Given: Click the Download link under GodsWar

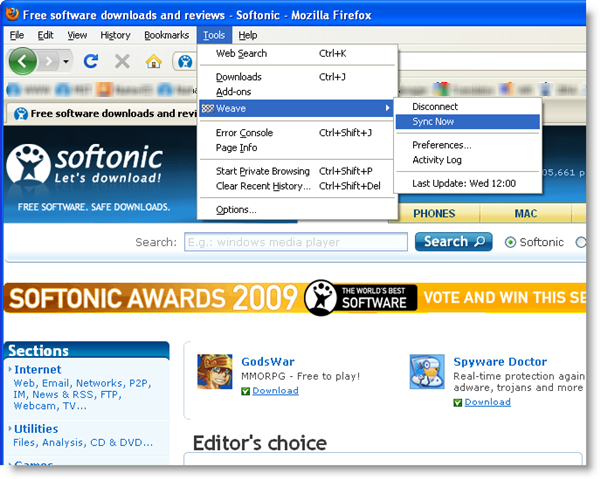Looking at the screenshot, I should point(275,390).
